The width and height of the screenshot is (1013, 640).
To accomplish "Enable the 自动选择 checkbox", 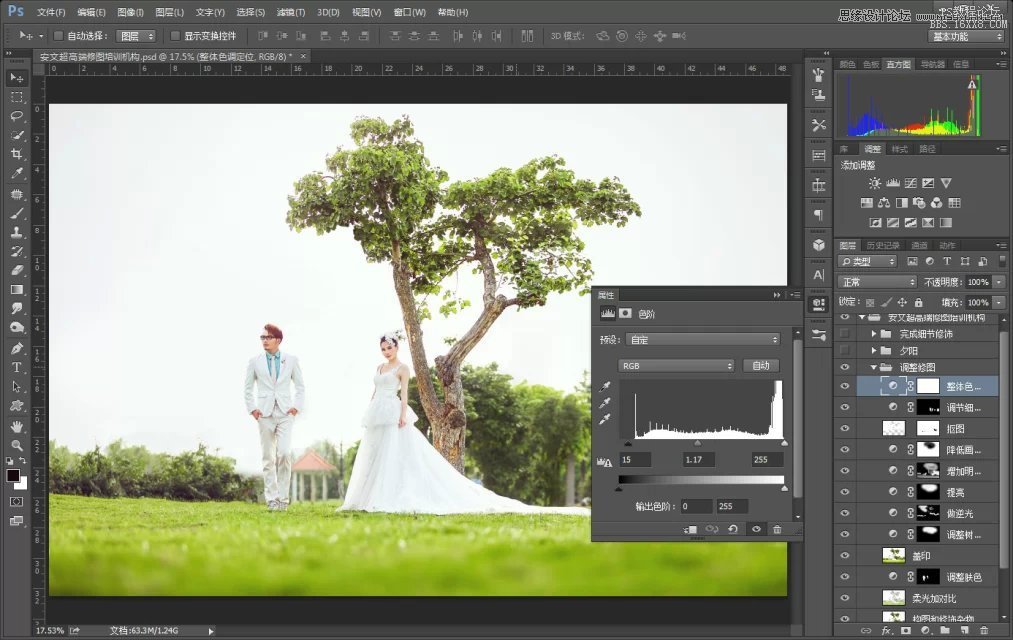I will pyautogui.click(x=58, y=36).
